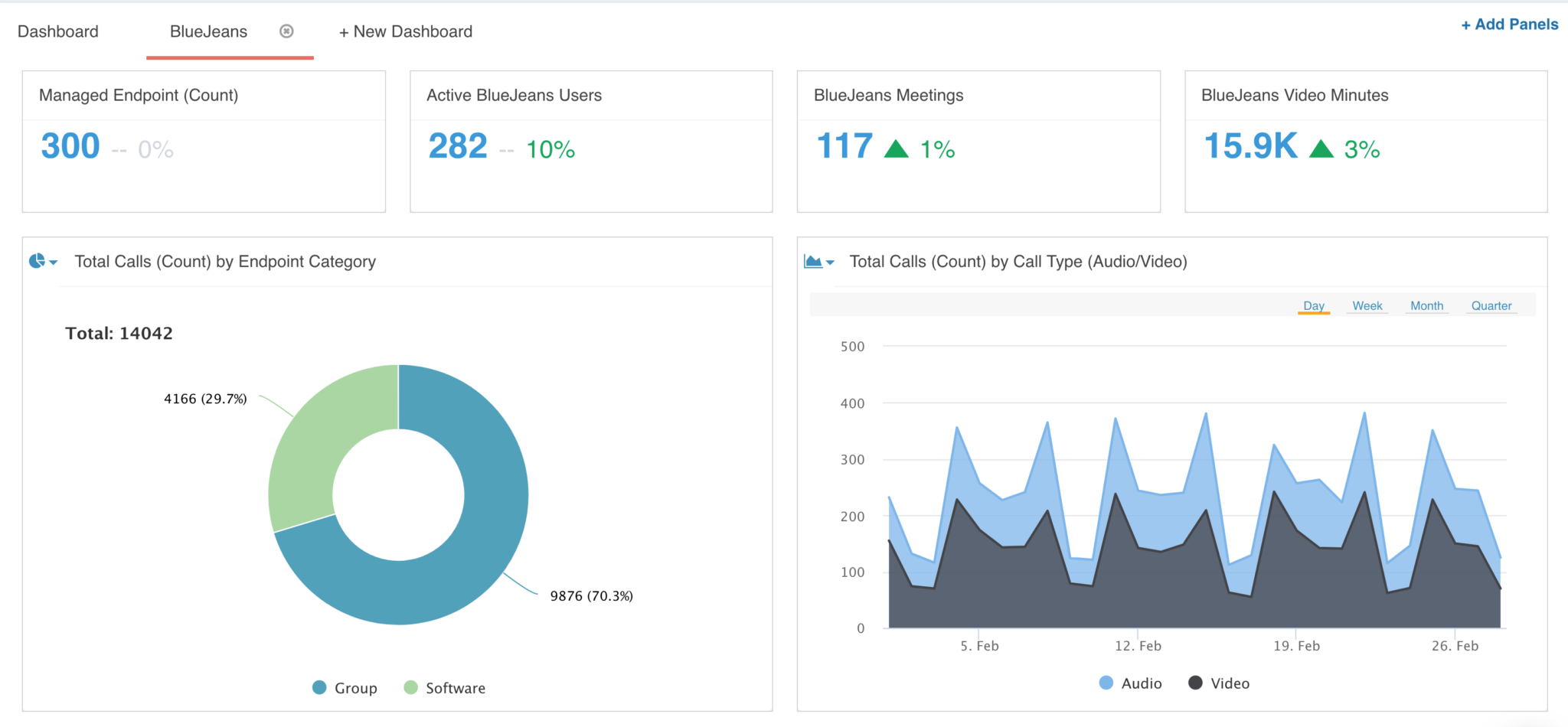Click BlueJeans Video Minutes panel title

1295,95
